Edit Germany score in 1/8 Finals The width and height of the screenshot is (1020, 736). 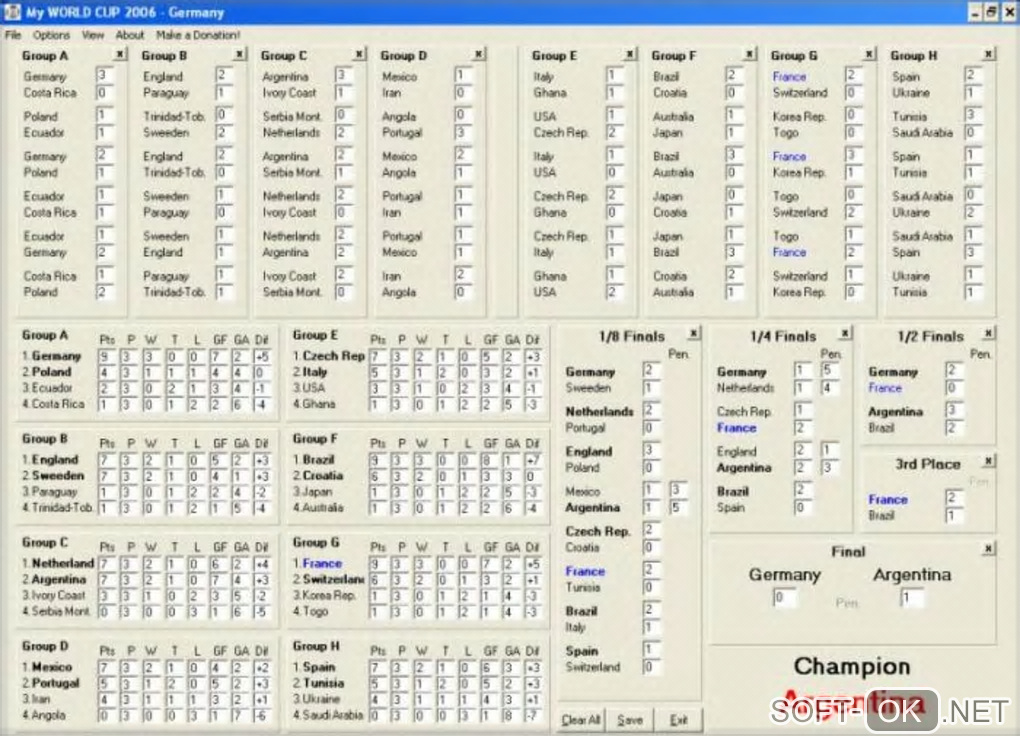click(651, 370)
